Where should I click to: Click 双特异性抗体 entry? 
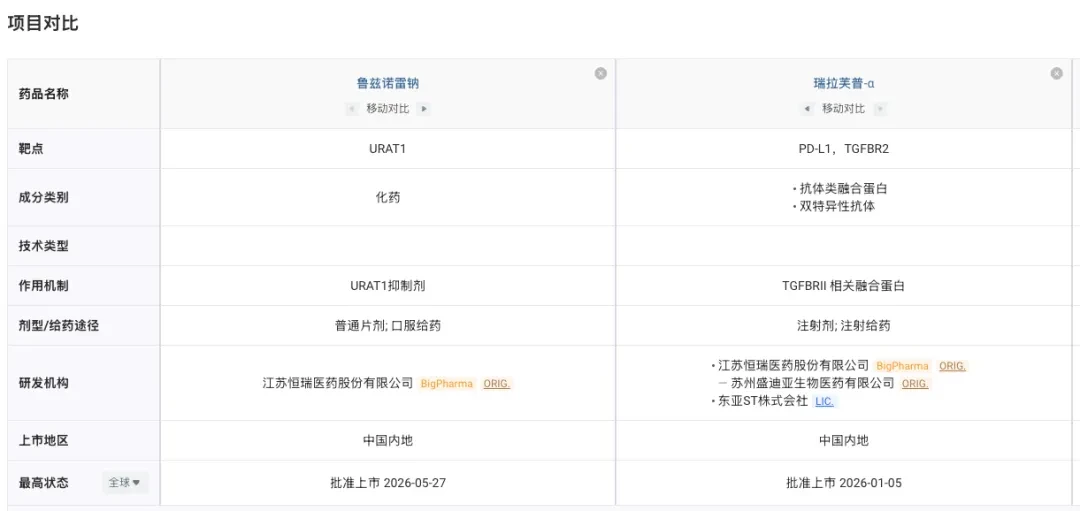click(x=838, y=206)
